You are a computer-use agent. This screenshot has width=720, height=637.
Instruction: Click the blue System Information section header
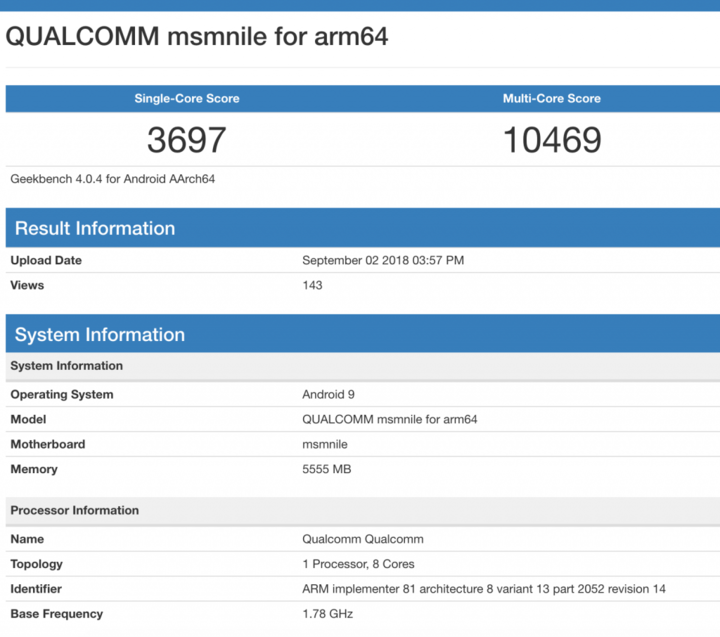click(363, 334)
